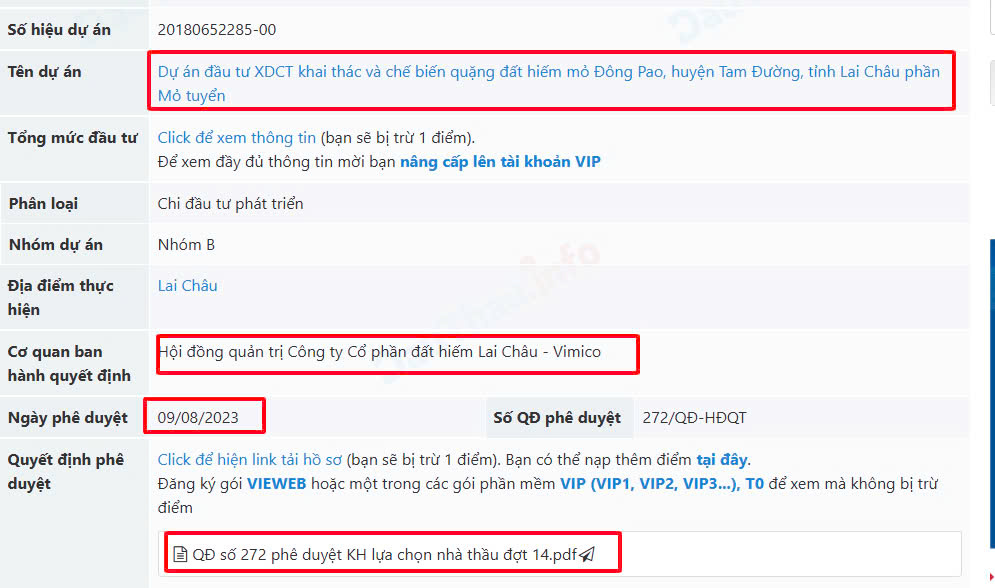
Task: Open 'nâng cấp lên tài khoản VIP' link
Action: pos(500,162)
